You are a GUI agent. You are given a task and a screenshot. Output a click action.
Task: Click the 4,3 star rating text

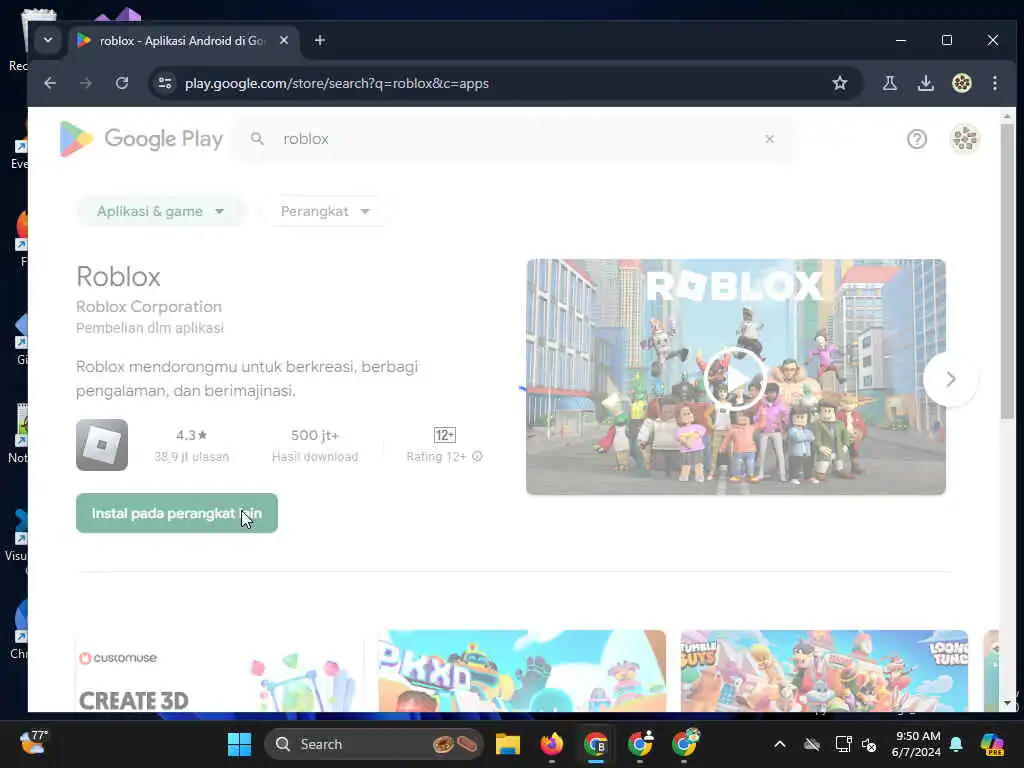point(191,435)
